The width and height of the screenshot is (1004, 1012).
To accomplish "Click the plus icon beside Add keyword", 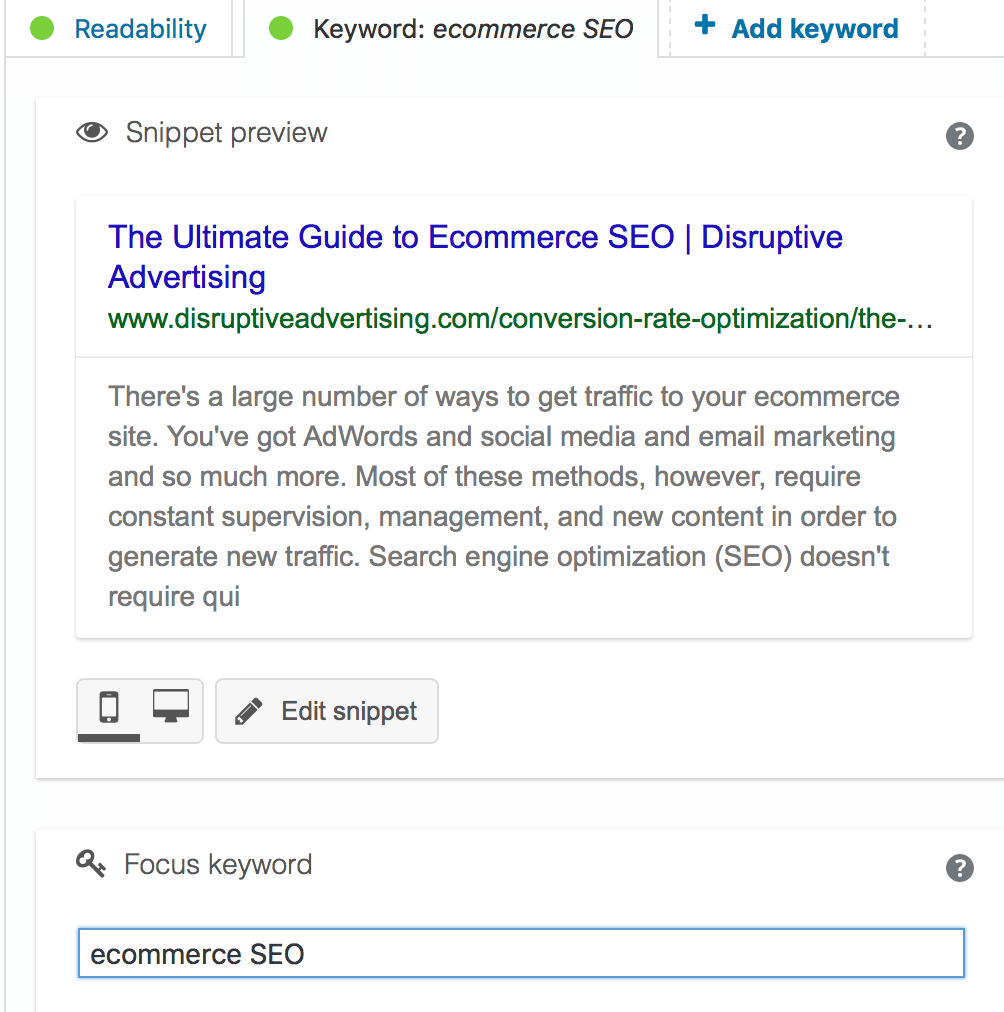I will [705, 25].
